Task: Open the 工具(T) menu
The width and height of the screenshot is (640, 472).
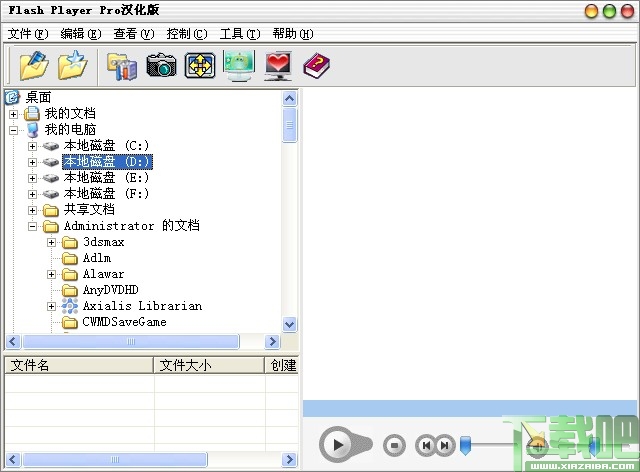Action: click(240, 33)
